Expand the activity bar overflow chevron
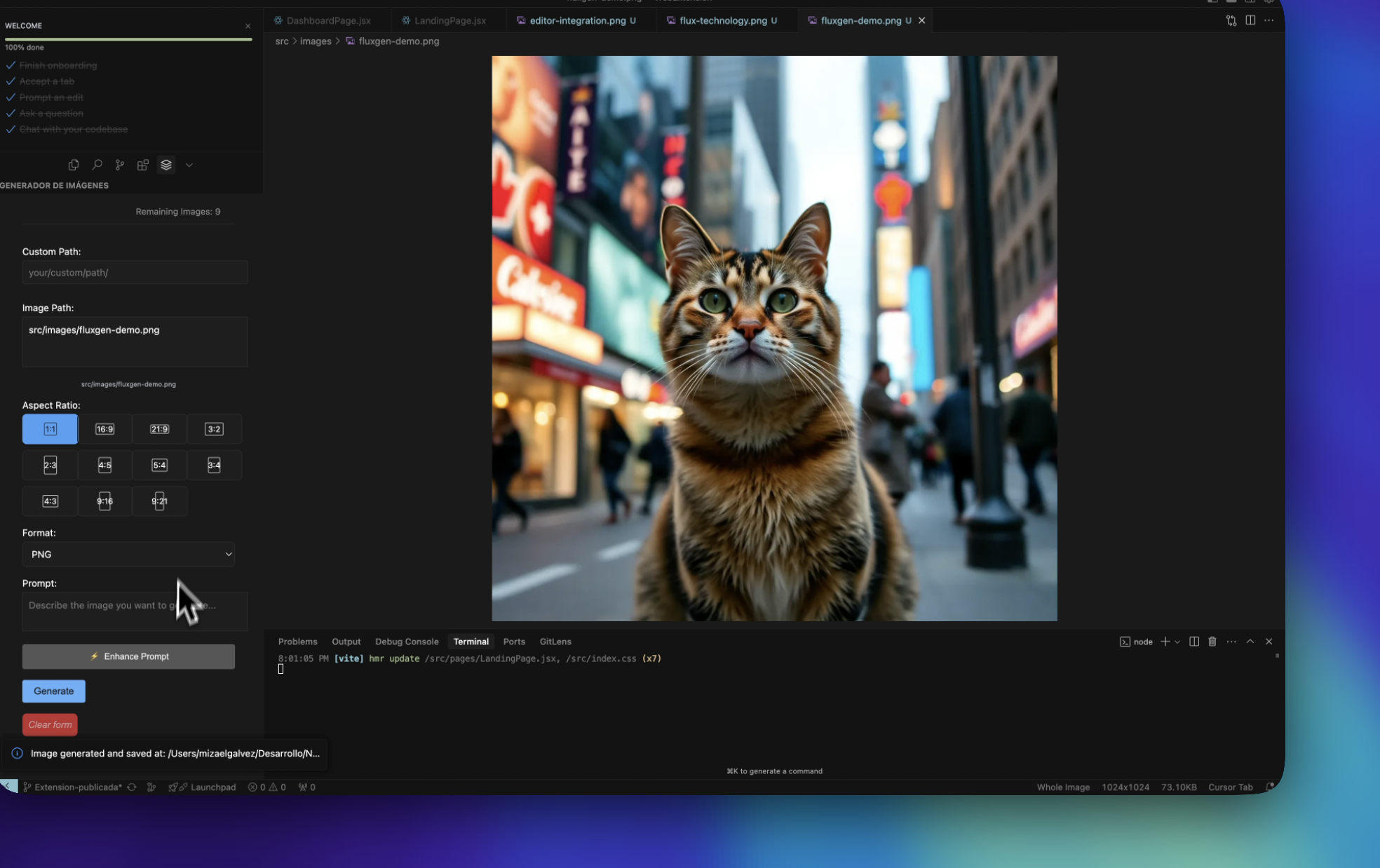This screenshot has height=868, width=1380. (189, 165)
